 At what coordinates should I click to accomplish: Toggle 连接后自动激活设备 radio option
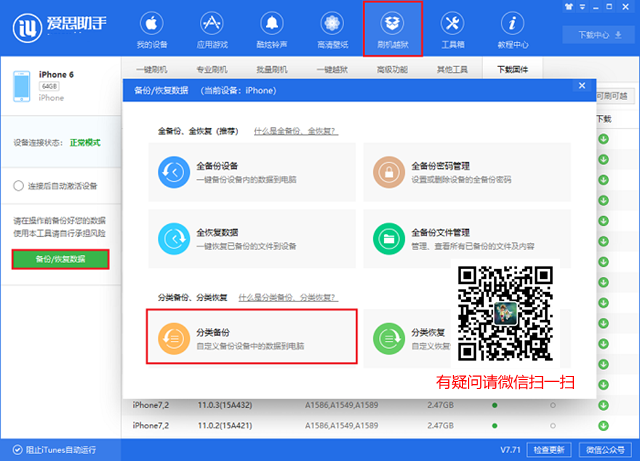(x=18, y=186)
